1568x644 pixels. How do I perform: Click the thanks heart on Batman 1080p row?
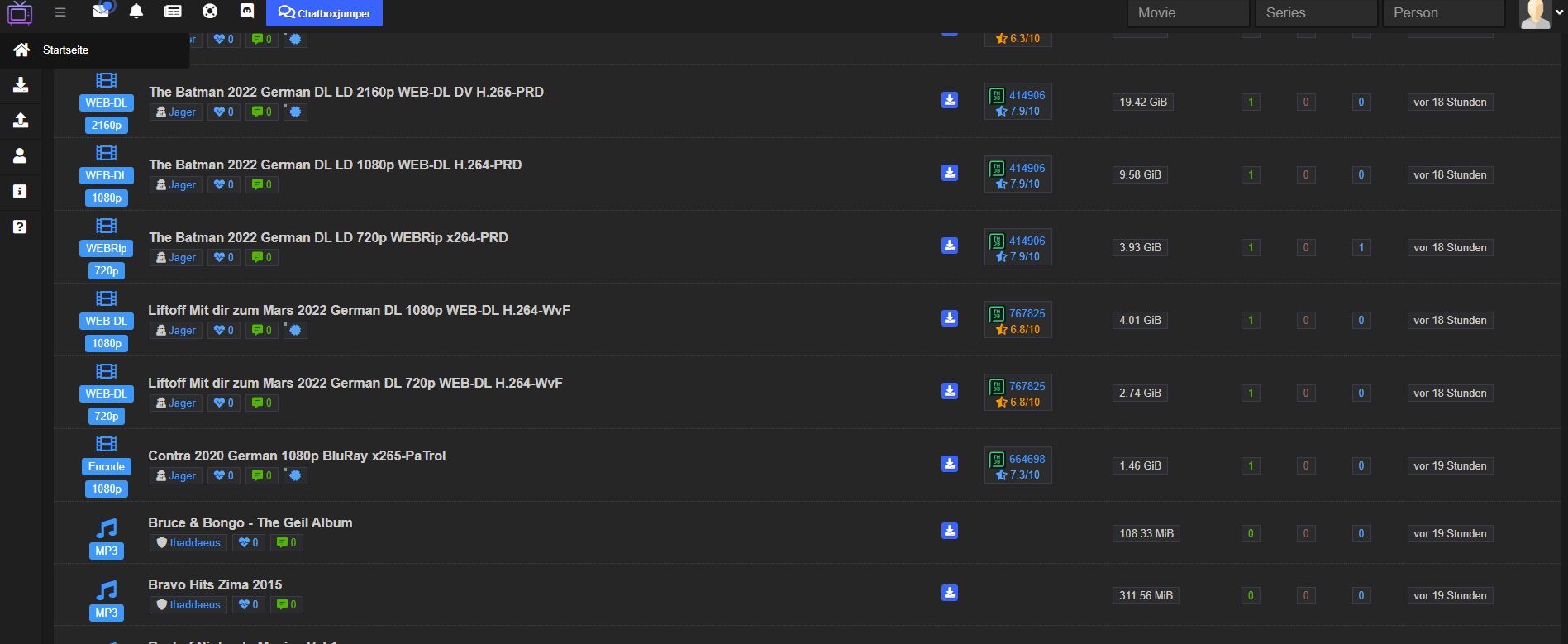pyautogui.click(x=224, y=184)
